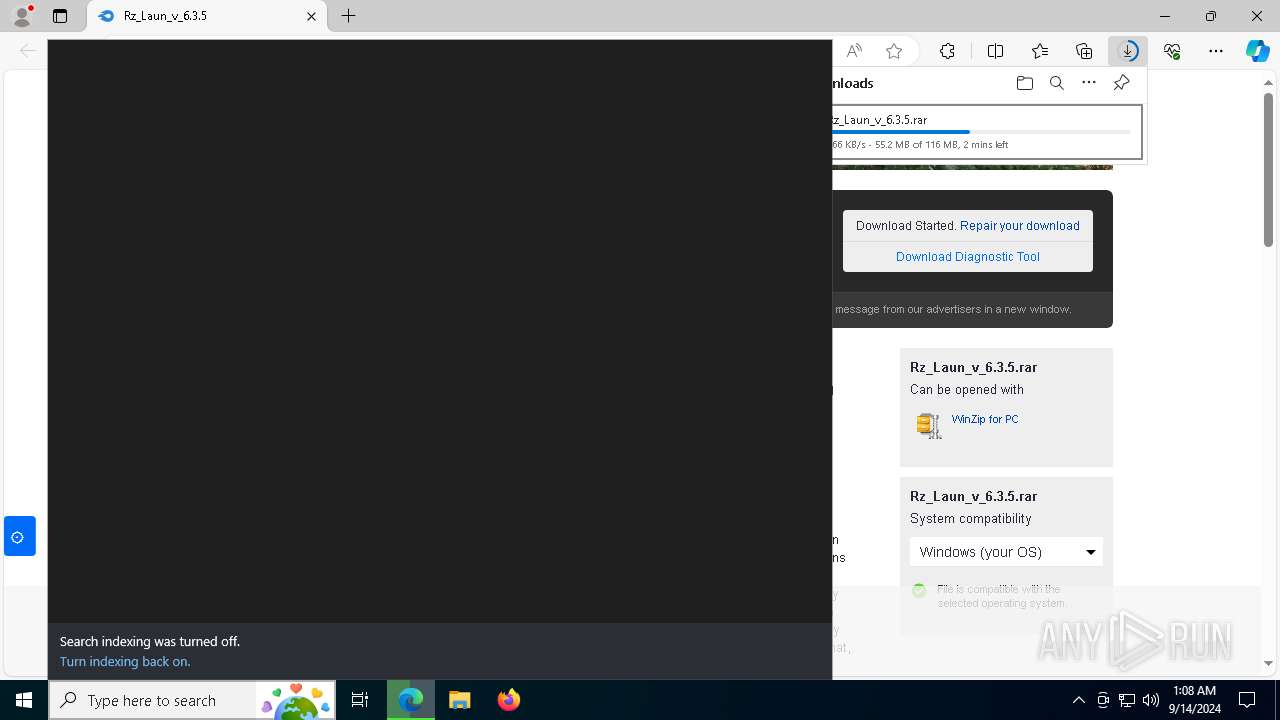Open the Edge profile icon

click(22, 16)
